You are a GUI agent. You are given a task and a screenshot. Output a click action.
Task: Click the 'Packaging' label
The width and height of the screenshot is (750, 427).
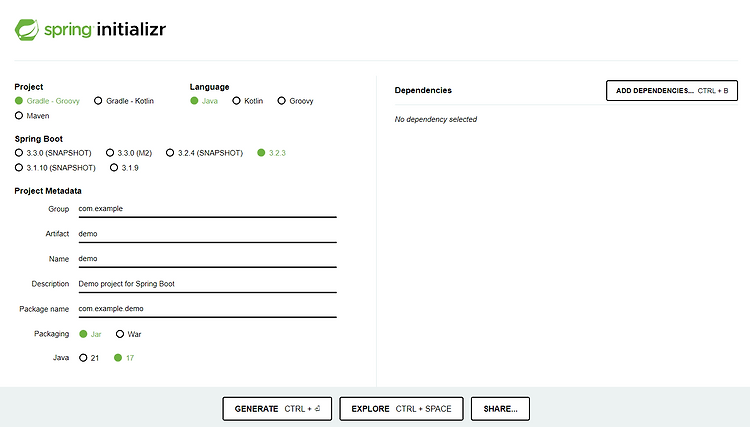(x=51, y=334)
